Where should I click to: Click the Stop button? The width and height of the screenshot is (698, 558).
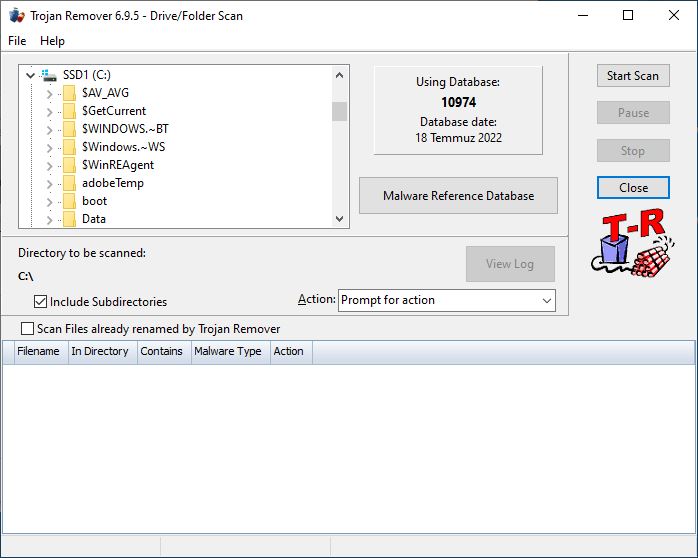click(633, 150)
